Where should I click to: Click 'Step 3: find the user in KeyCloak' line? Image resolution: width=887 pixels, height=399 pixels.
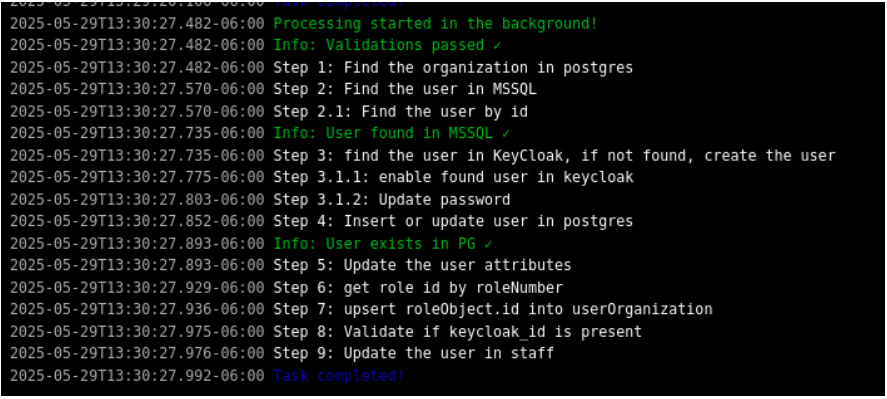pyautogui.click(x=554, y=156)
